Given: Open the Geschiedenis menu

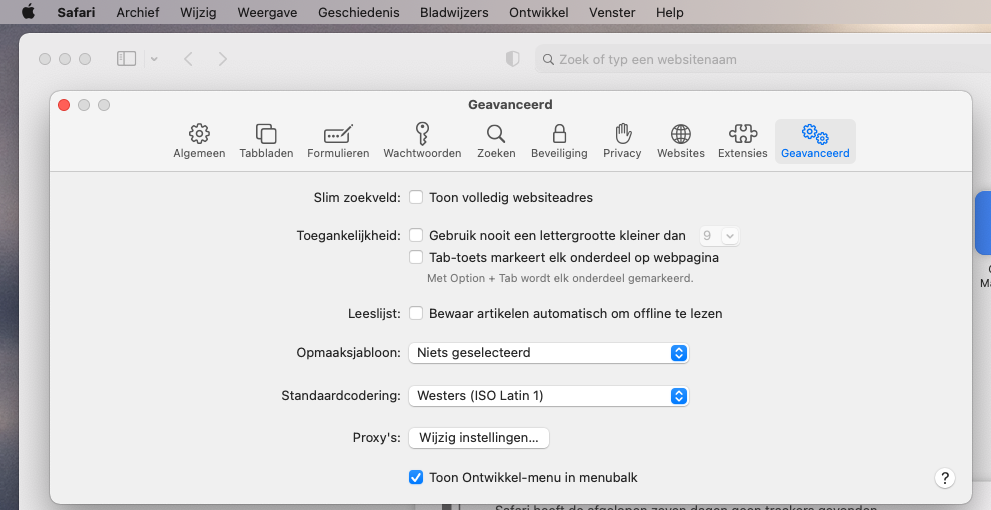Looking at the screenshot, I should (358, 12).
